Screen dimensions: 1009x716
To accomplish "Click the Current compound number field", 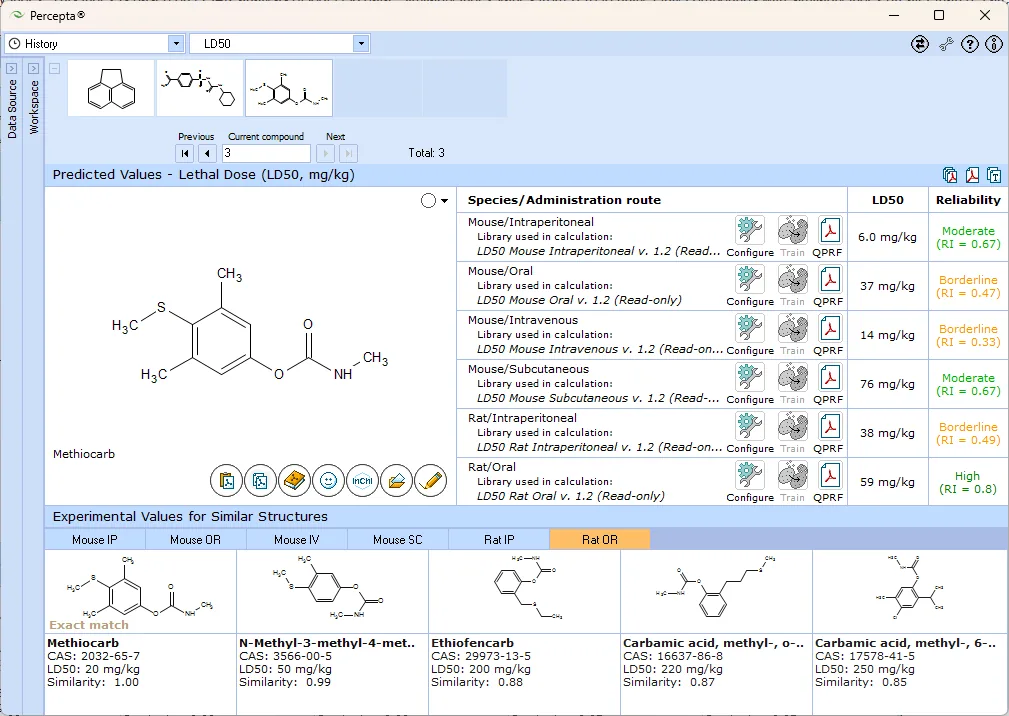I will (x=266, y=153).
